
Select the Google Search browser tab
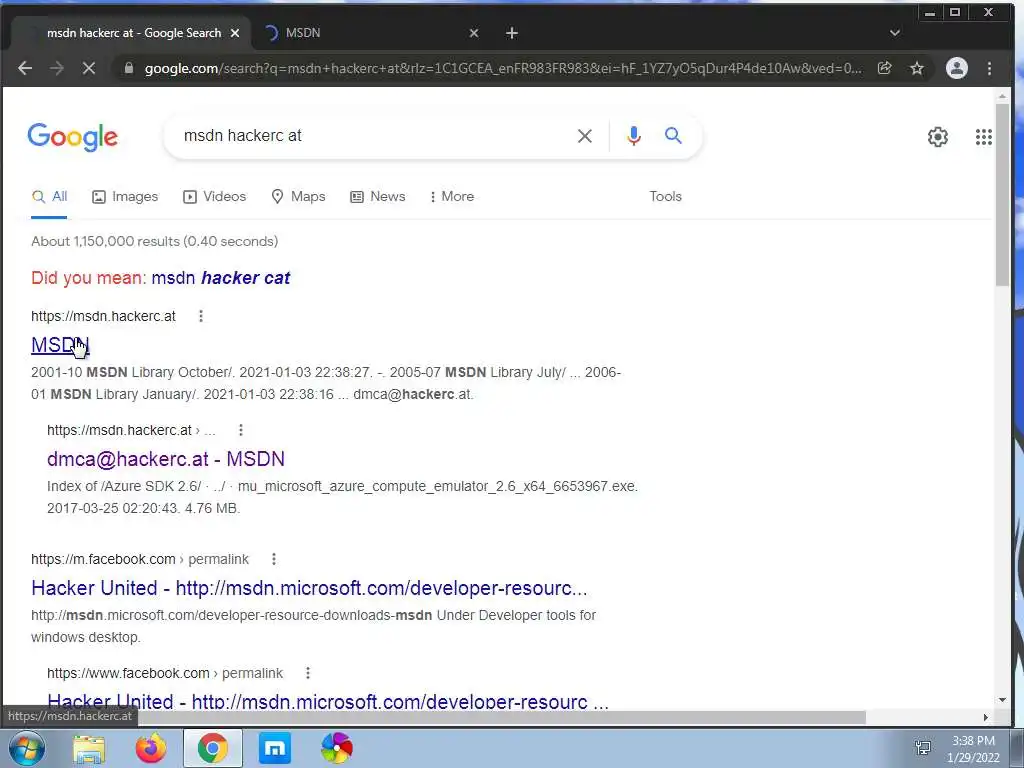[131, 33]
